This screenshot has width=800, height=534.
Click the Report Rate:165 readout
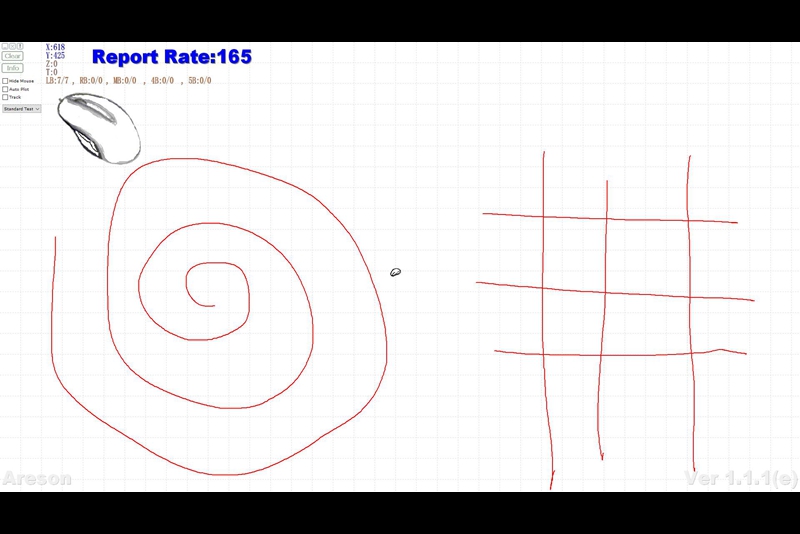coord(172,57)
